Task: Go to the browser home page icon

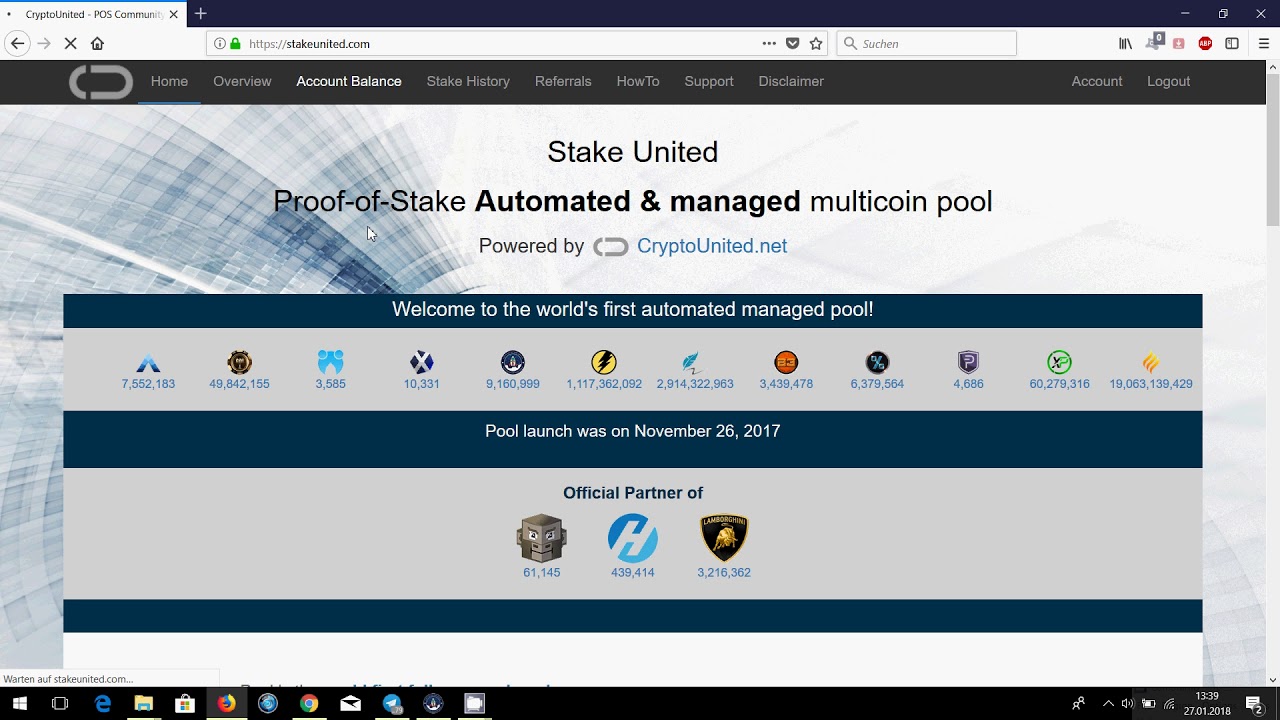Action: click(x=97, y=43)
